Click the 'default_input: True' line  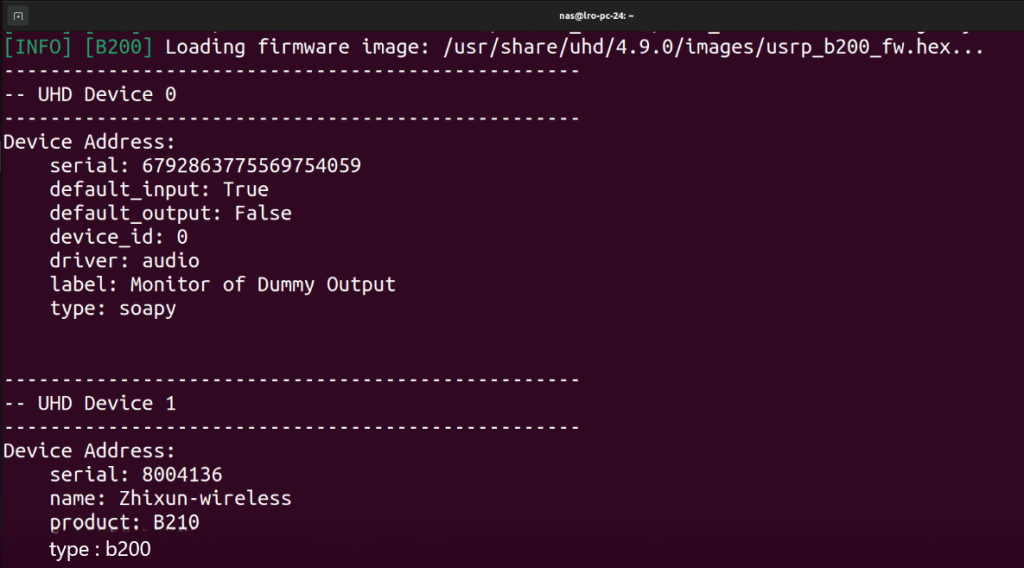[159, 189]
